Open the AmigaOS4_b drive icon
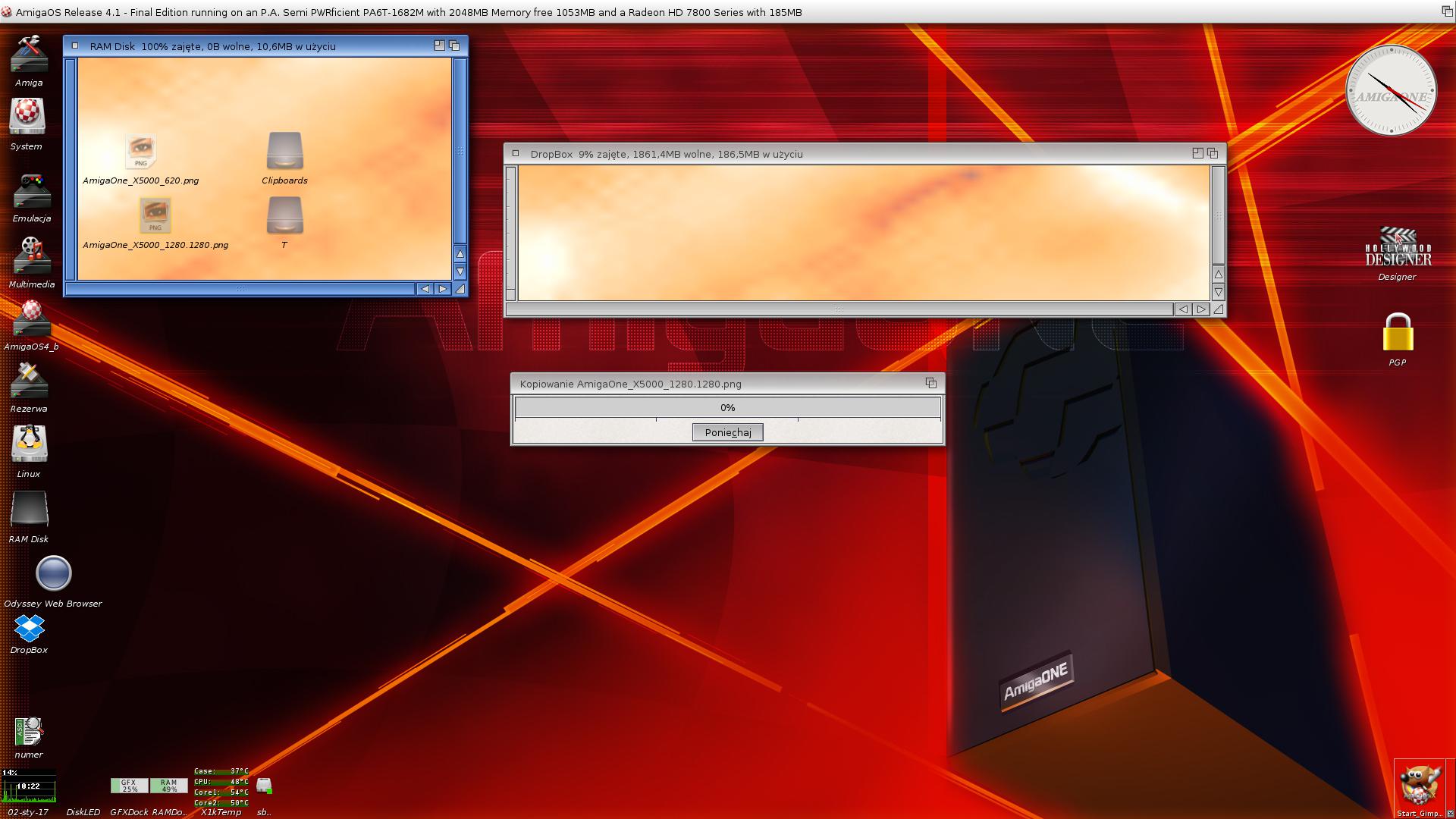 point(31,318)
